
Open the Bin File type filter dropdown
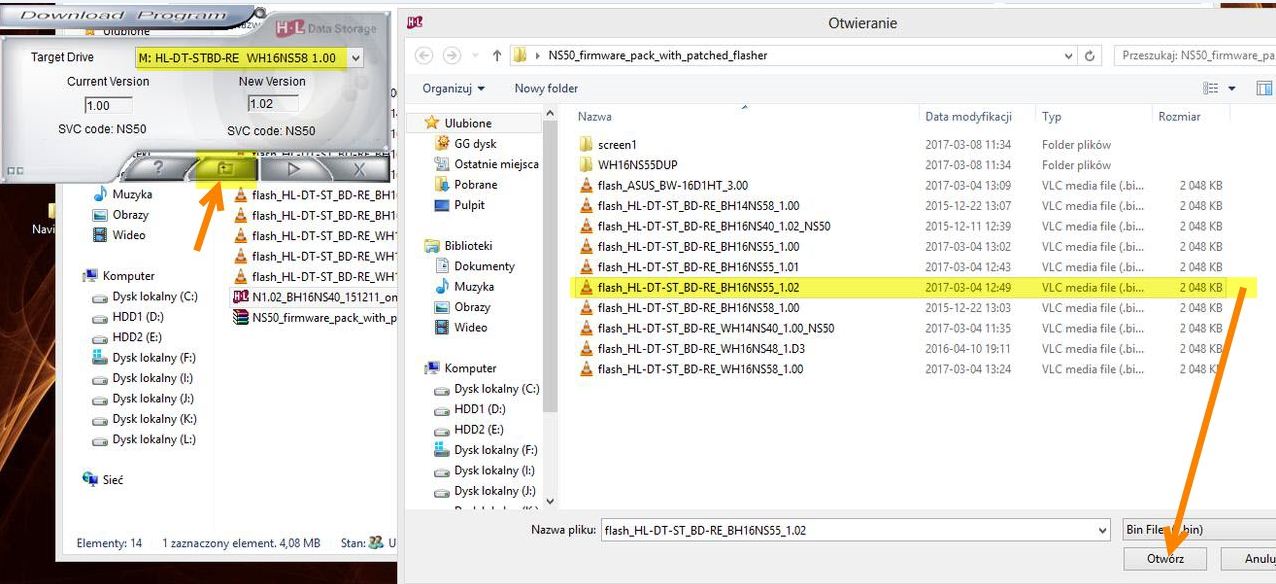pos(1198,530)
